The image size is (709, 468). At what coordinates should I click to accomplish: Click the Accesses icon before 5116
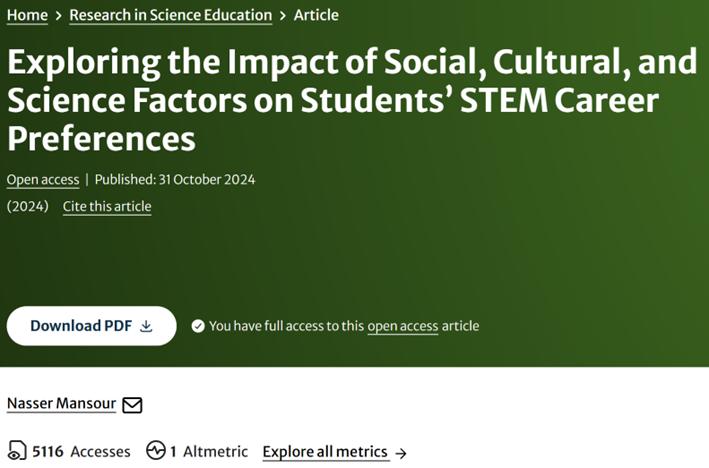pyautogui.click(x=17, y=451)
